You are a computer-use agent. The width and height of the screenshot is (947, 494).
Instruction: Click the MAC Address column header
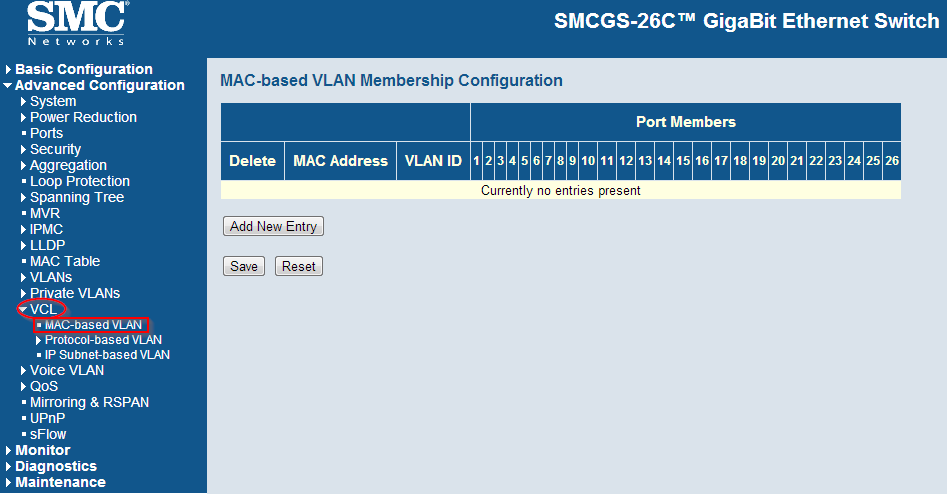tap(340, 161)
